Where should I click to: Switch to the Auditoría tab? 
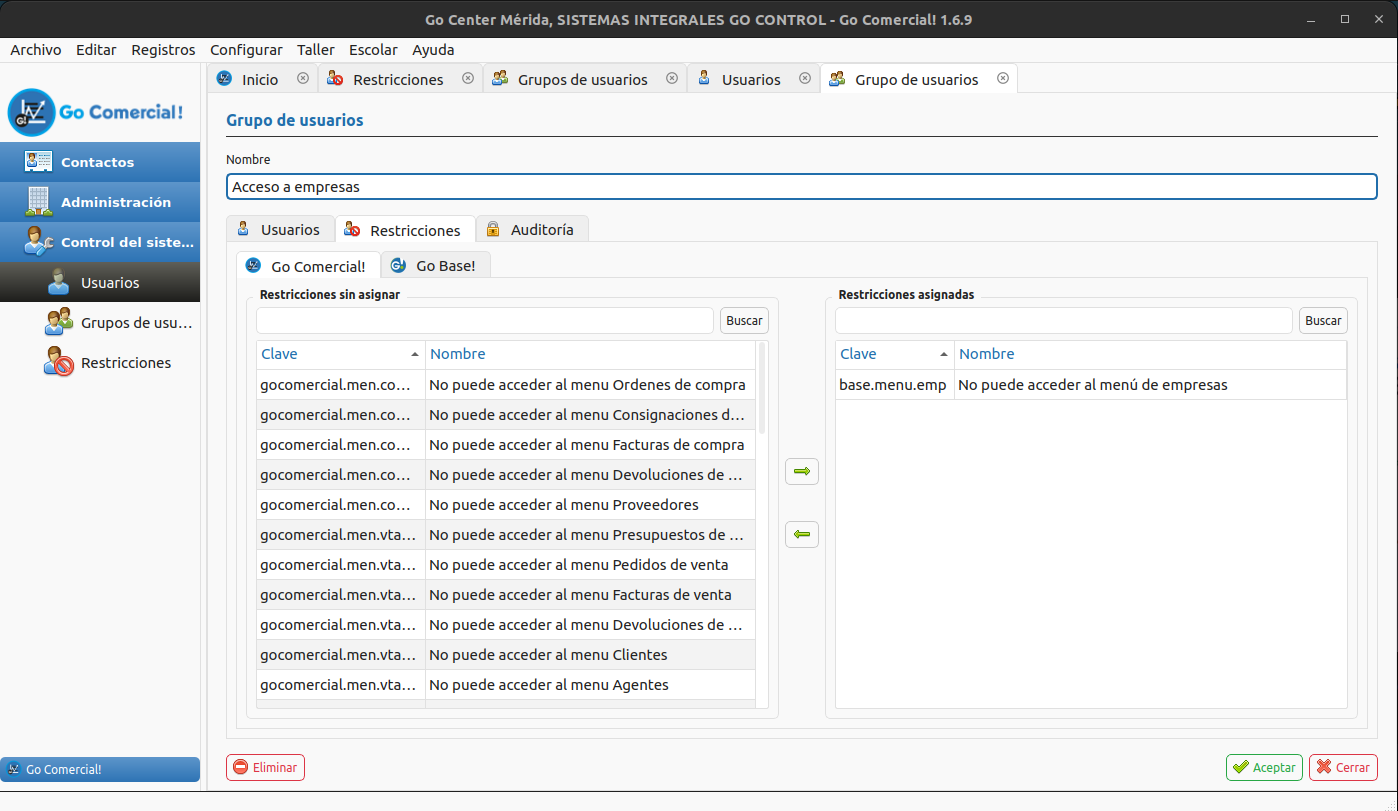click(532, 228)
